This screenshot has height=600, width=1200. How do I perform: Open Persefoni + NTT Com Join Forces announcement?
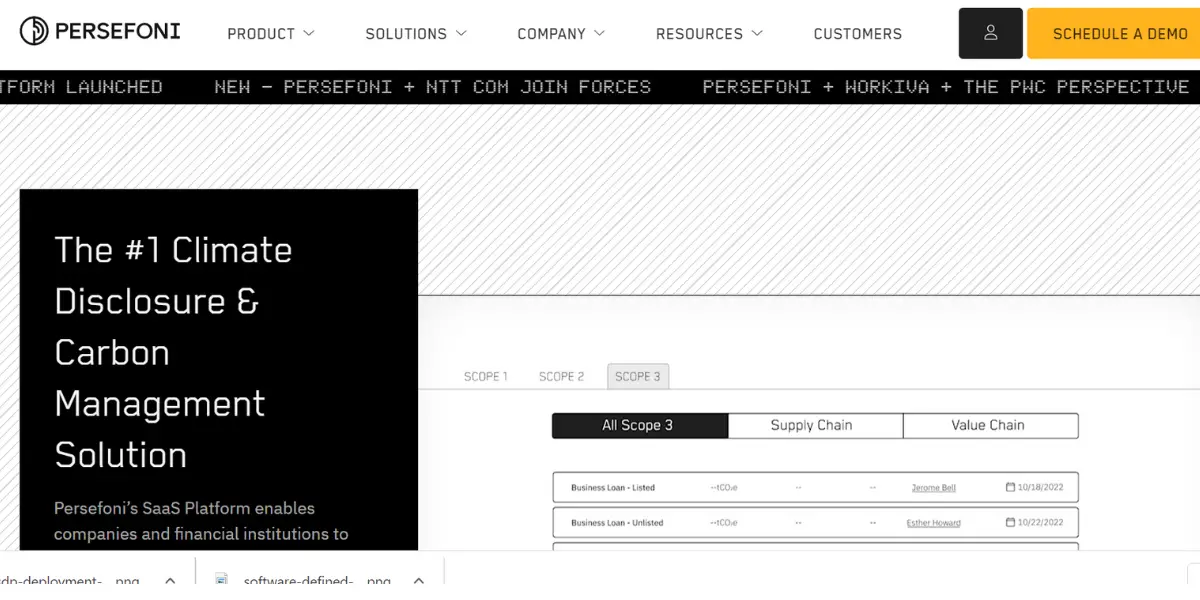tap(433, 87)
